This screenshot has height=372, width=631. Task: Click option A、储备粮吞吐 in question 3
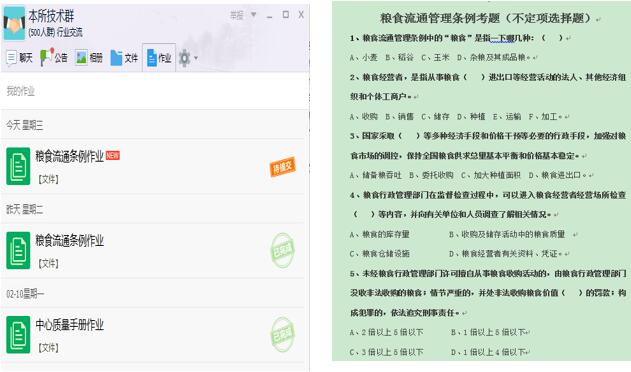375,175
